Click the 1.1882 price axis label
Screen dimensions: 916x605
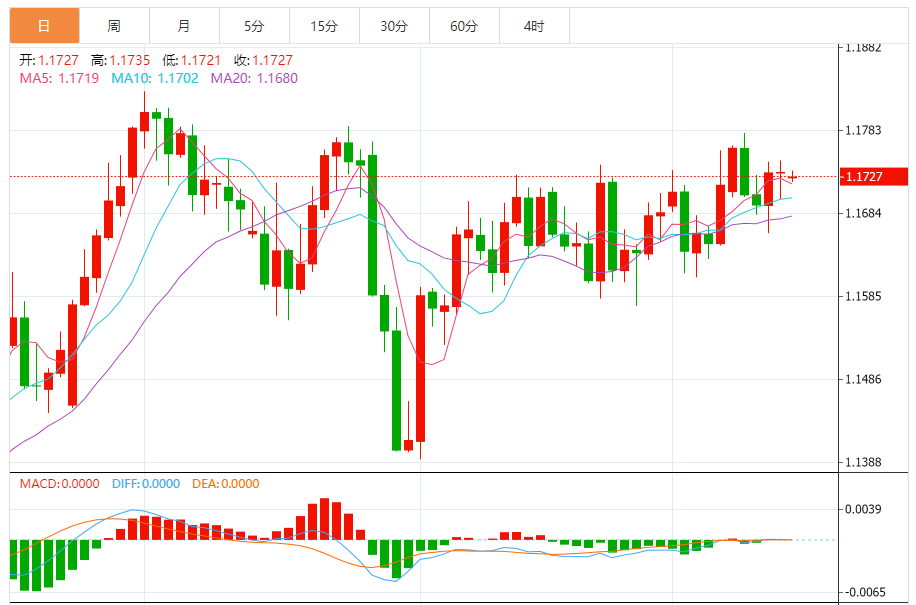tap(863, 48)
